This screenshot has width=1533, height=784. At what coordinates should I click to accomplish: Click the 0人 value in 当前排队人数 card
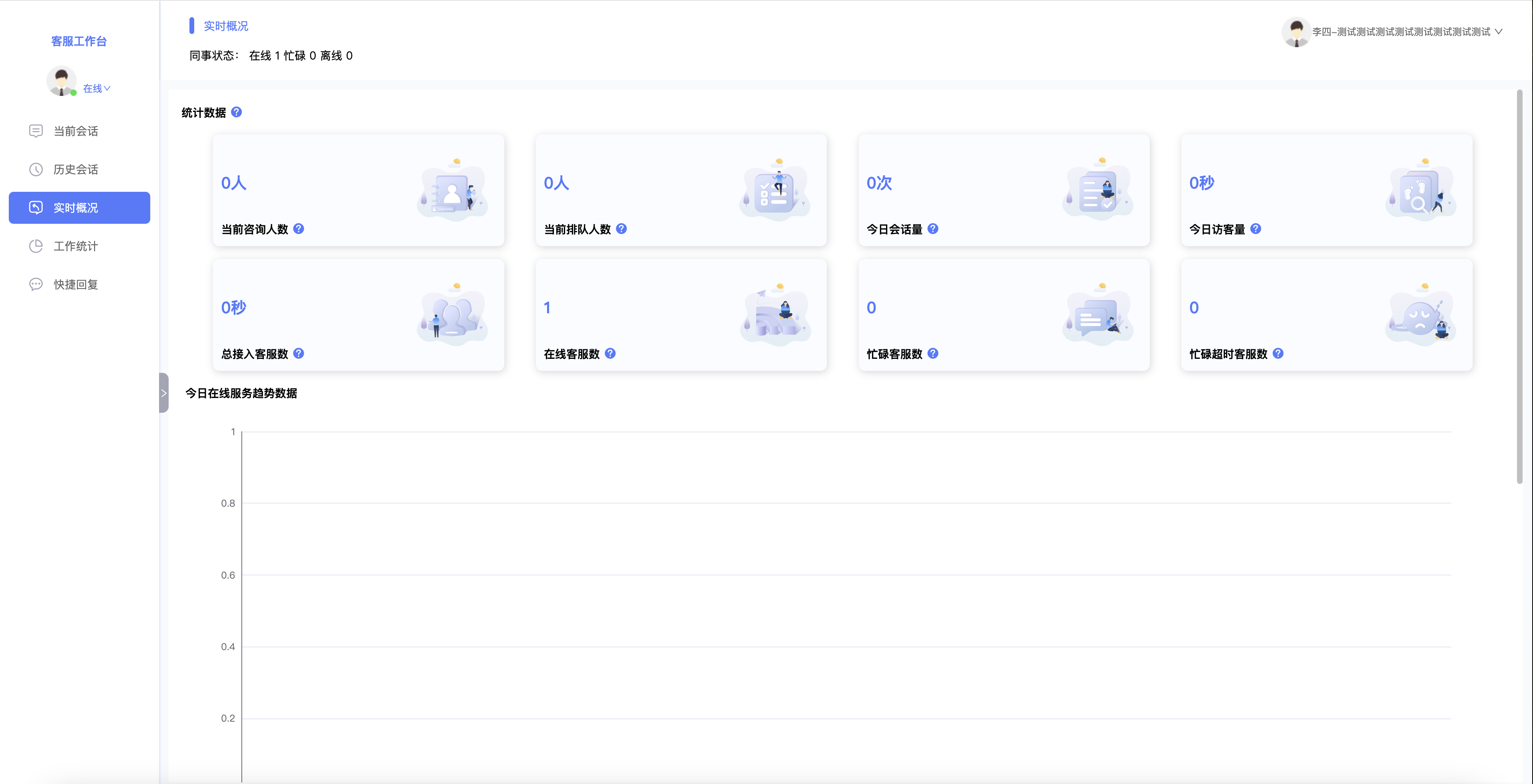556,183
